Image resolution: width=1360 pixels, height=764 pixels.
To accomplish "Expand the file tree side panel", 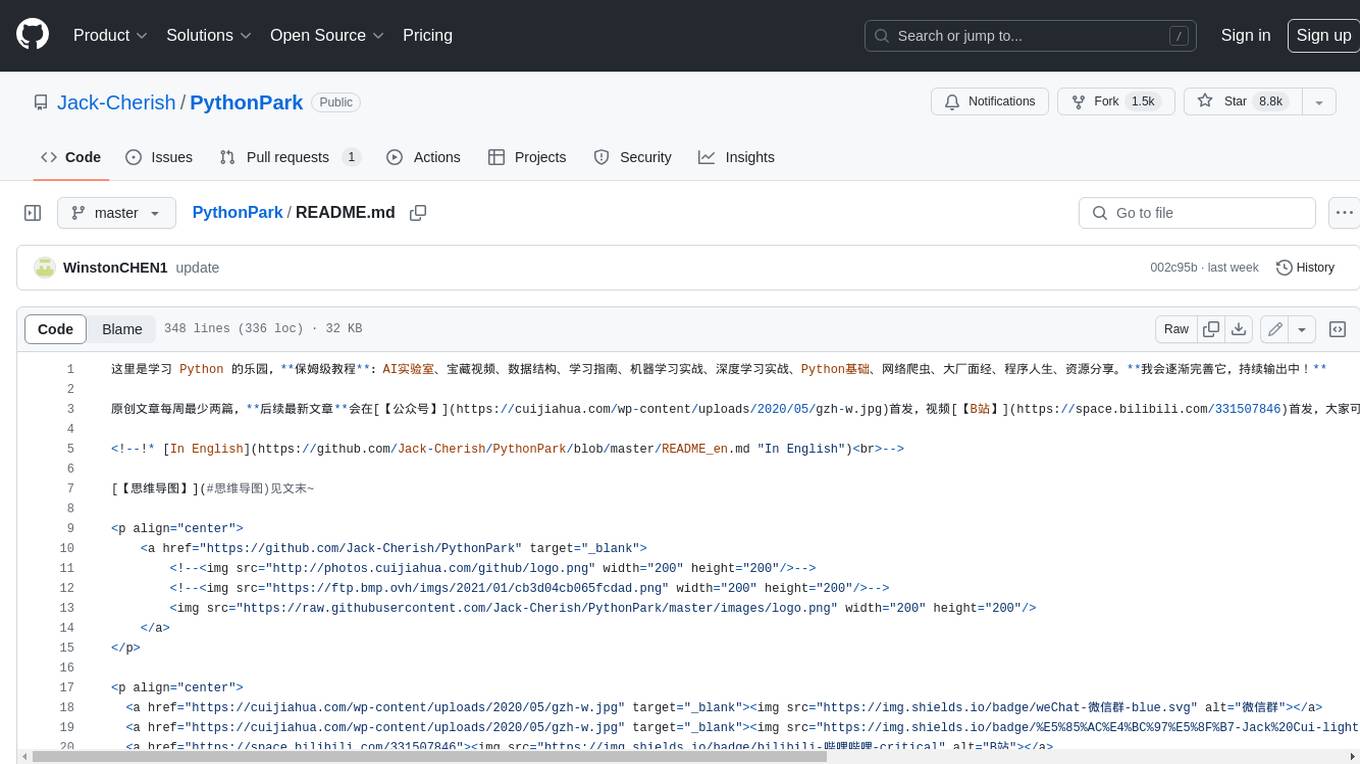I will (x=32, y=213).
